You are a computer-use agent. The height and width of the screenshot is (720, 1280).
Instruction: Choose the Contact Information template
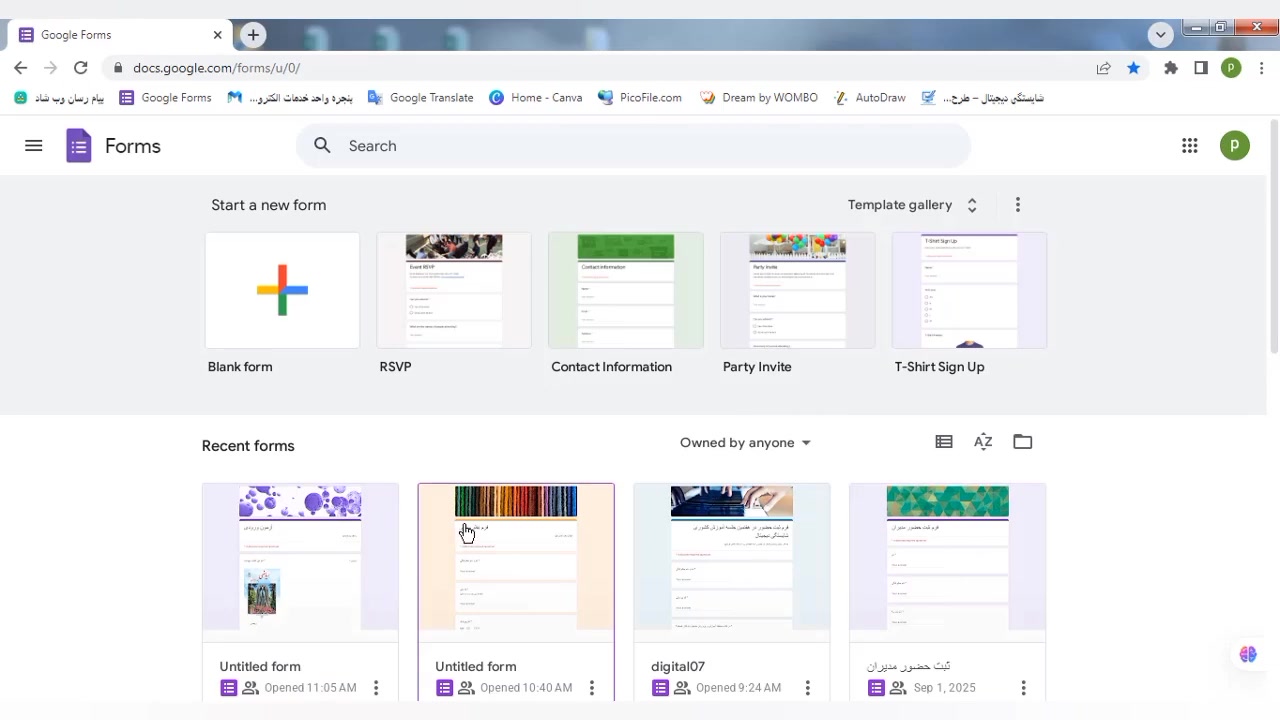(x=626, y=290)
